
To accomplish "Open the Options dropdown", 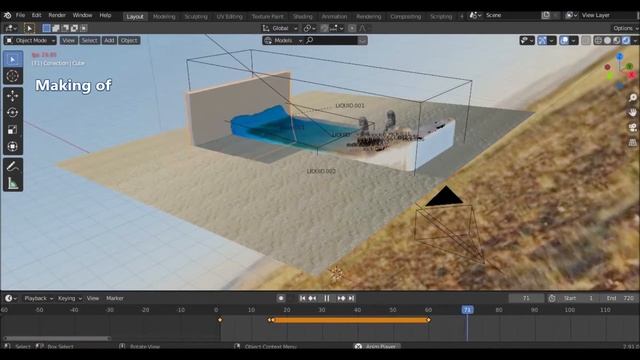I will click(x=625, y=28).
